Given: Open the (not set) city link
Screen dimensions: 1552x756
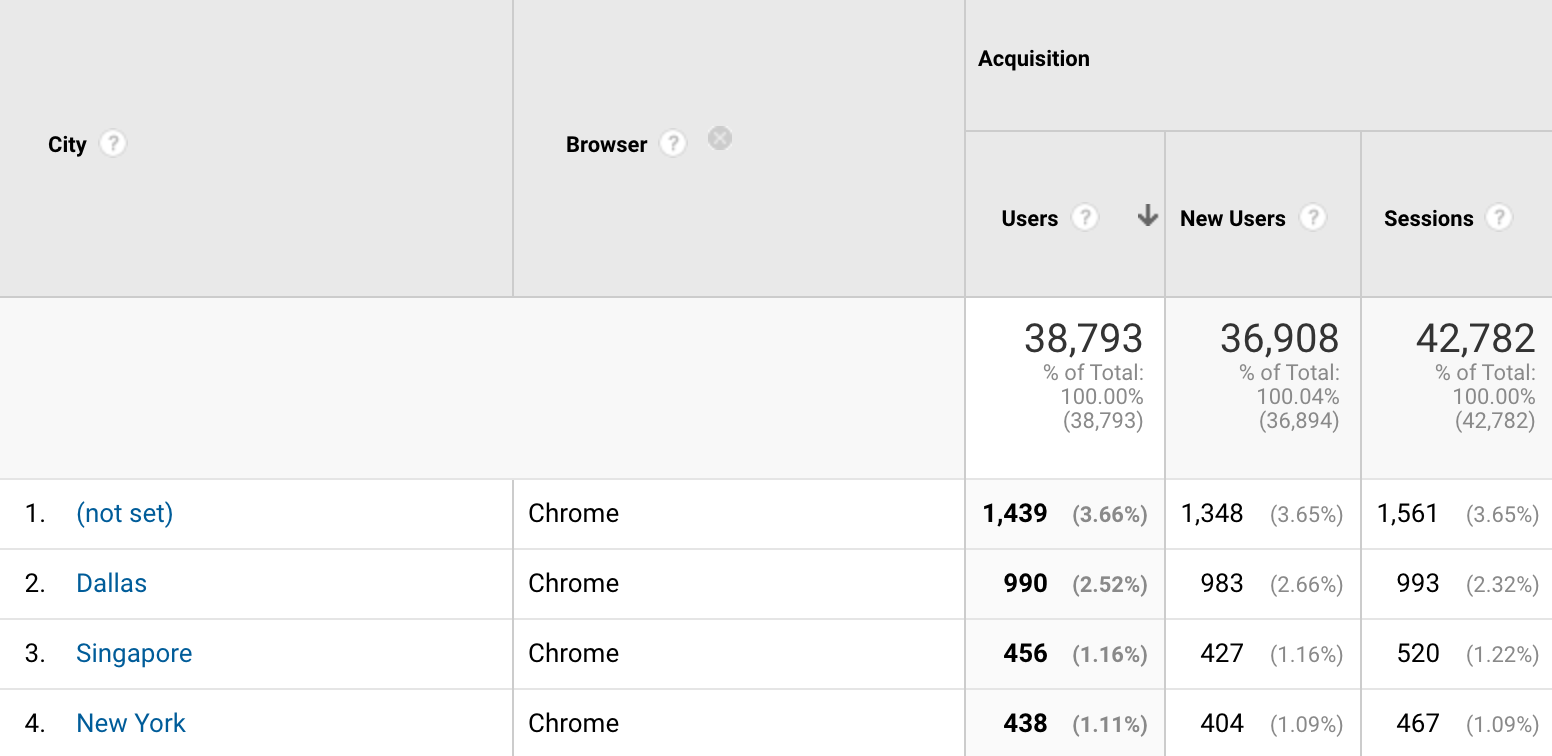Looking at the screenshot, I should coord(124,513).
